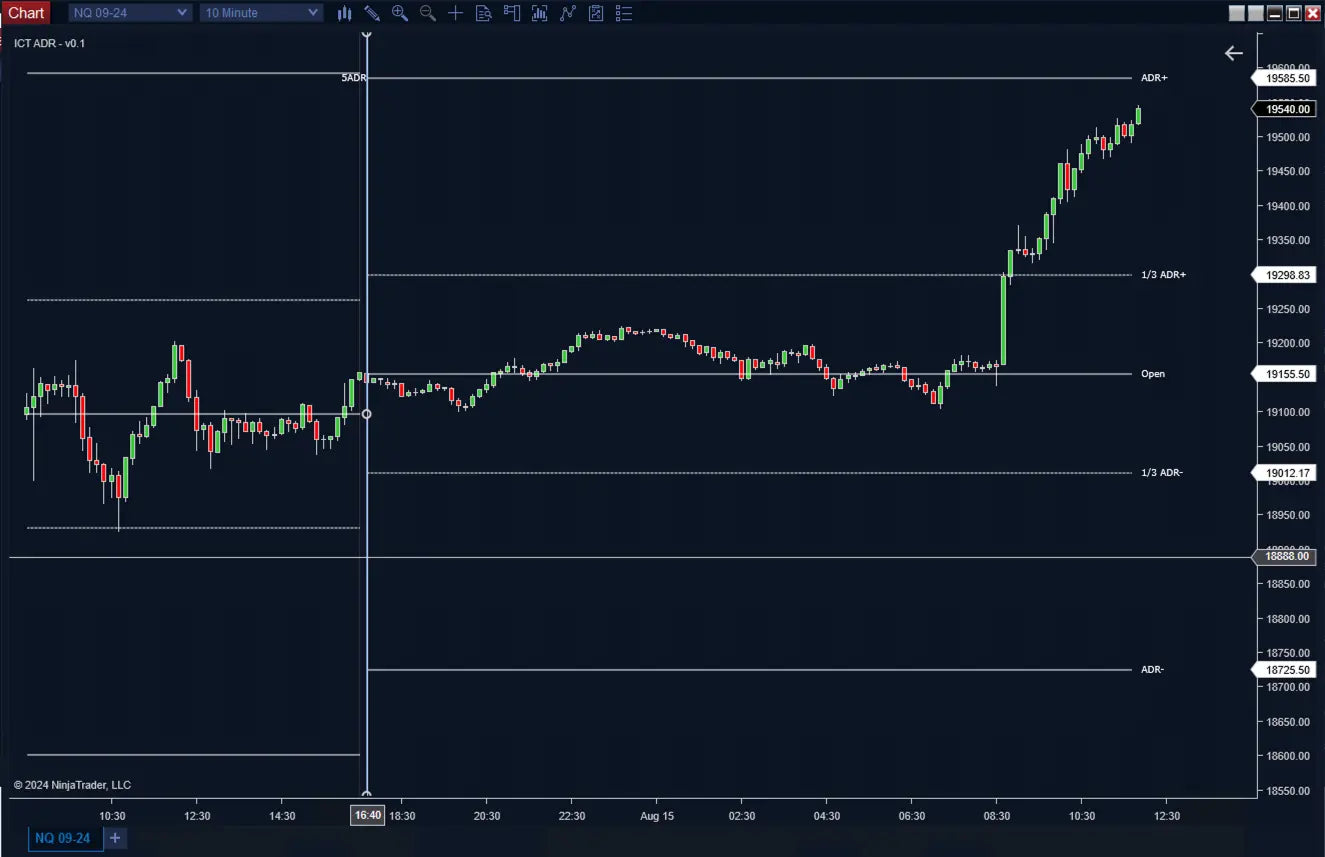
Task: Click the zoom in magnifier icon
Action: tap(400, 13)
